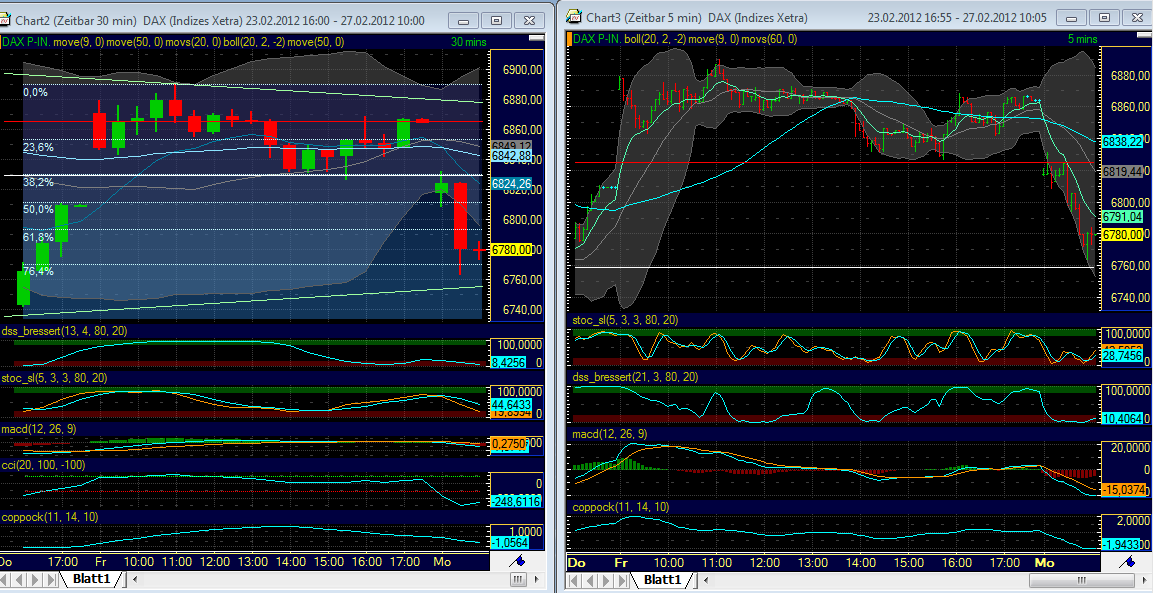The height and width of the screenshot is (593, 1153).
Task: Click the first-sheet navigation arrow icon in Chart2
Action: click(x=5, y=578)
